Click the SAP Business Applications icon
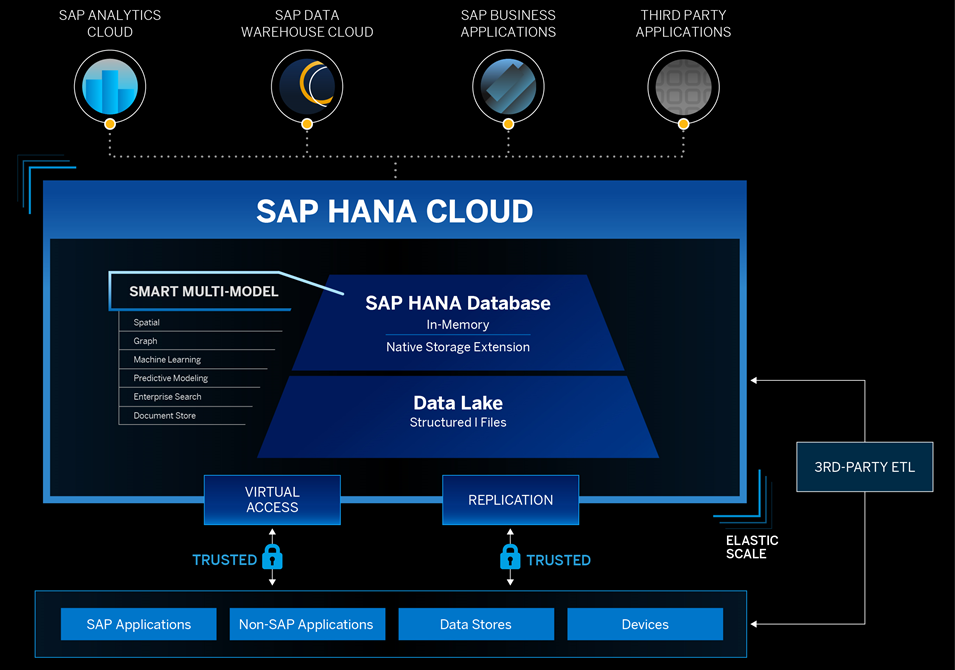 (509, 86)
